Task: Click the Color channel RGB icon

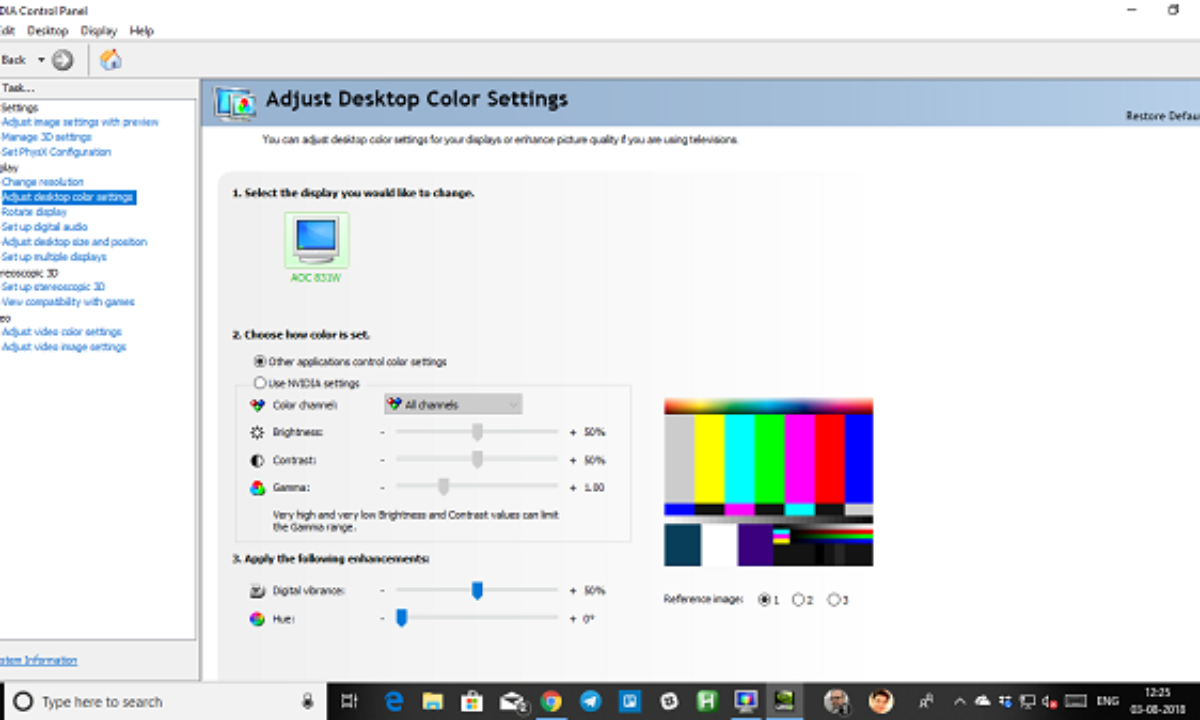Action: point(257,405)
